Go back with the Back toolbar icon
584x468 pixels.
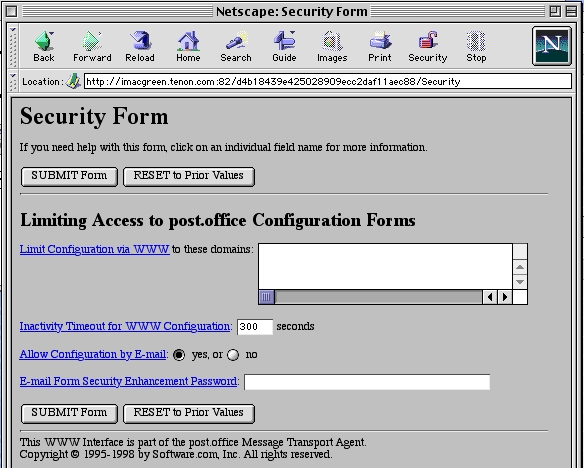(x=44, y=46)
